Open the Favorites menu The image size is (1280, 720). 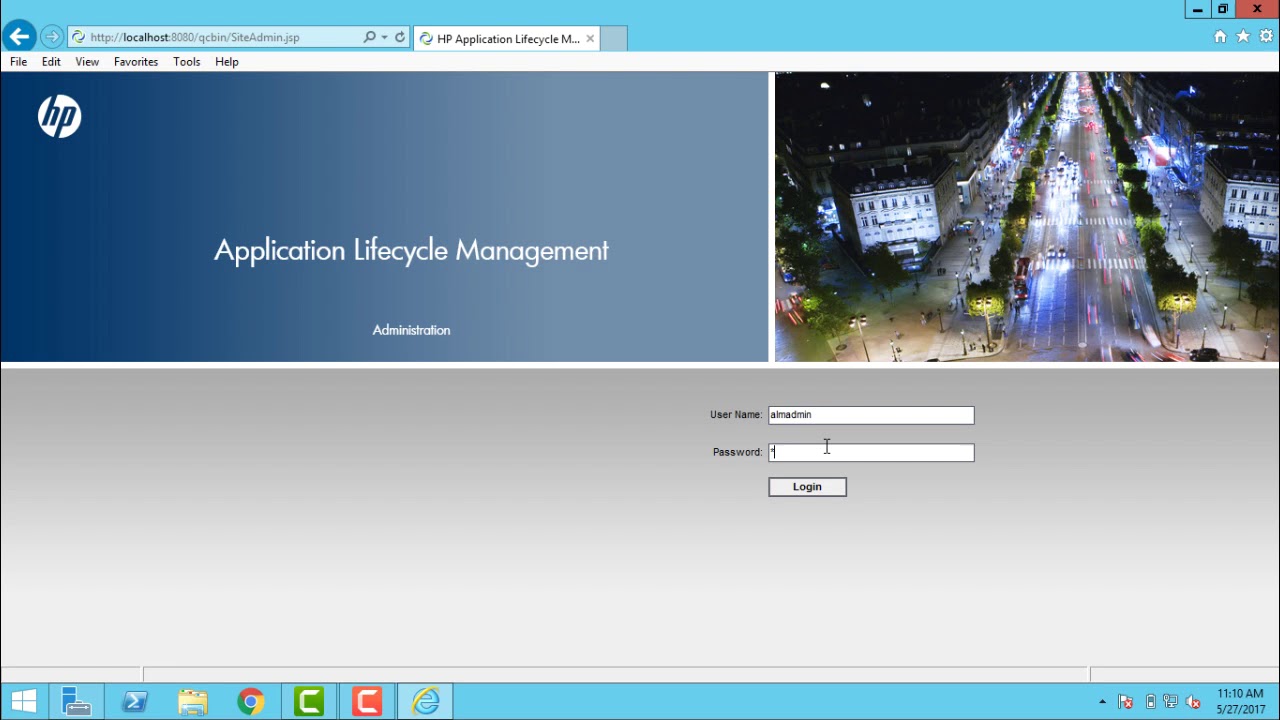point(136,62)
